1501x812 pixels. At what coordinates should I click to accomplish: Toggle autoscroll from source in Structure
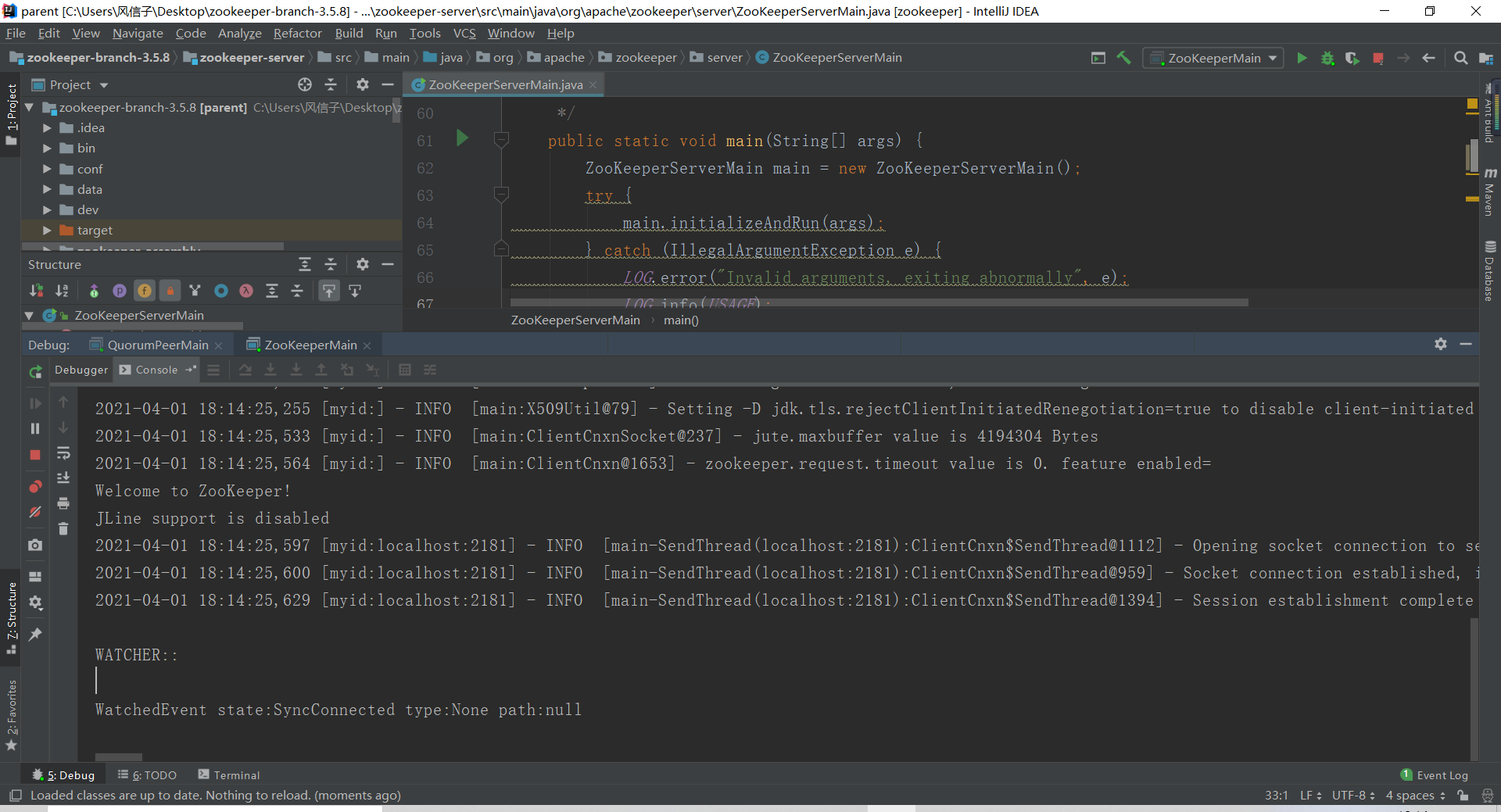click(355, 291)
